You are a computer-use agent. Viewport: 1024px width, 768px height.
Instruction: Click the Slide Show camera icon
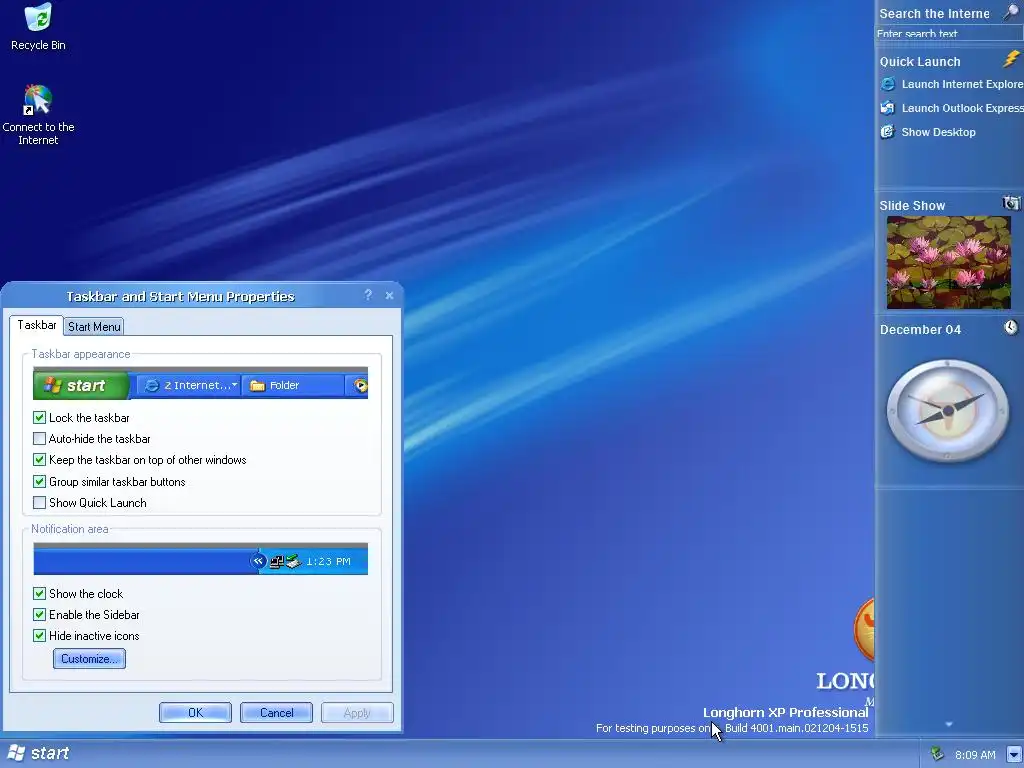[1011, 203]
